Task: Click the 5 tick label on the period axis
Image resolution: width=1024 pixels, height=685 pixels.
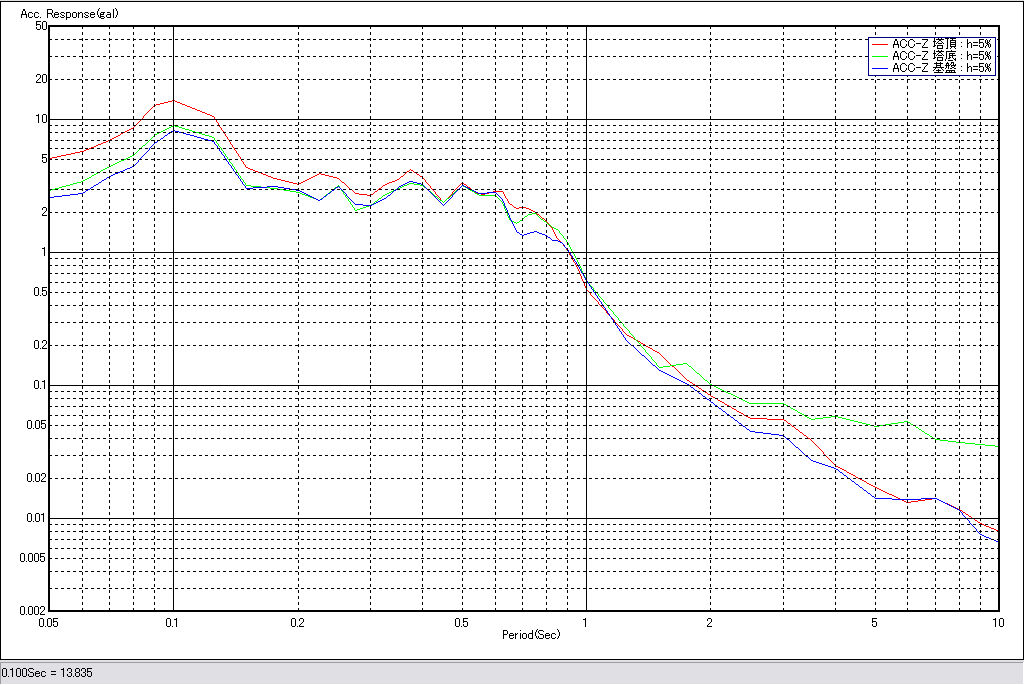Action: pyautogui.click(x=874, y=622)
